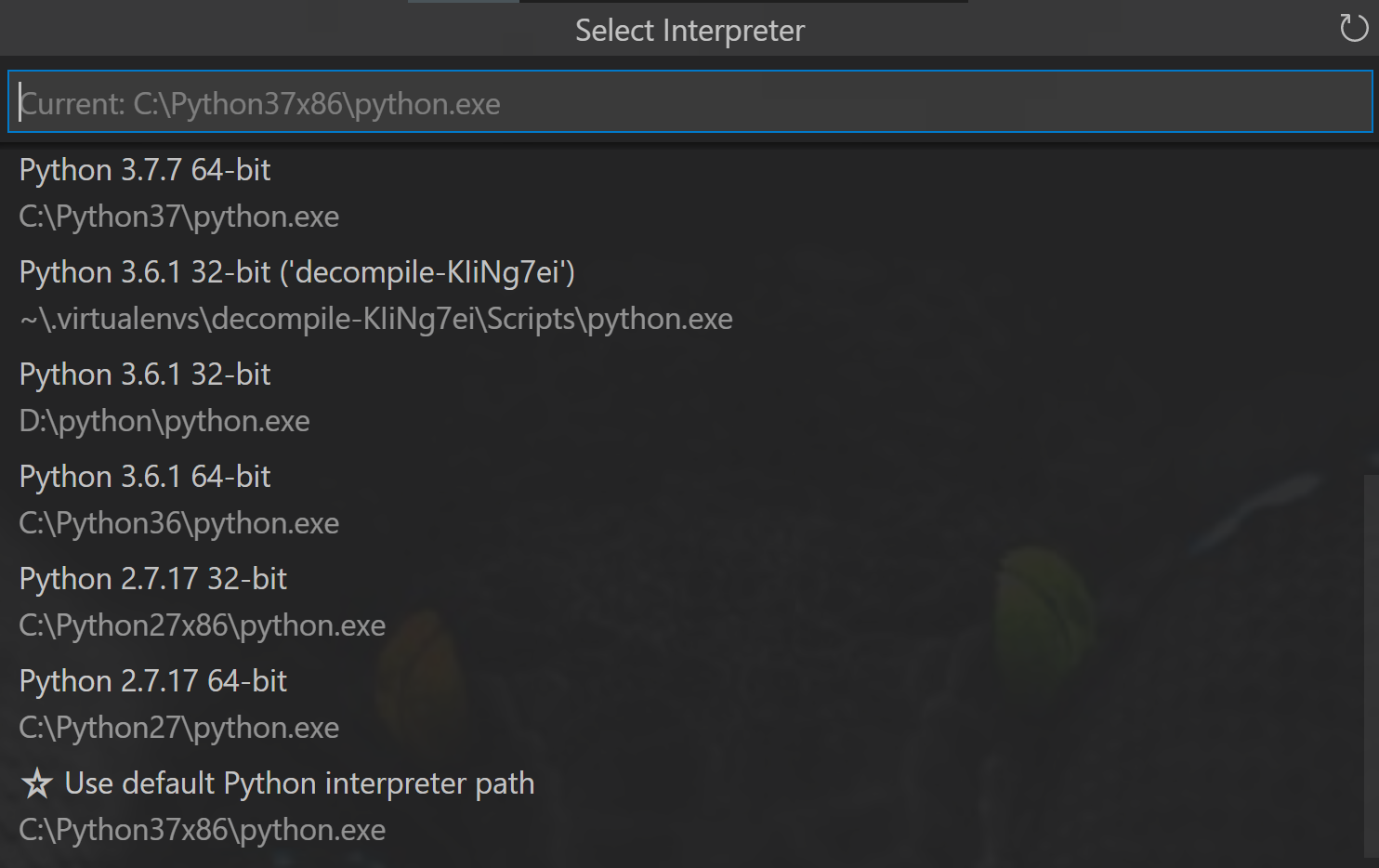Choose the decompile-KliNg7ei virtual environment
Image resolution: width=1379 pixels, height=868 pixels.
coord(295,272)
